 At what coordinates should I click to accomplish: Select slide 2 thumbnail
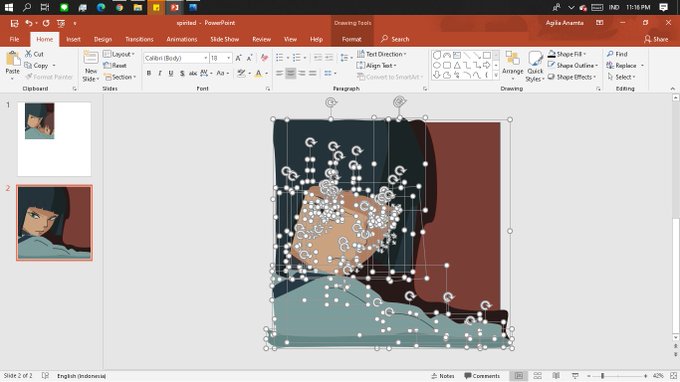click(x=54, y=223)
